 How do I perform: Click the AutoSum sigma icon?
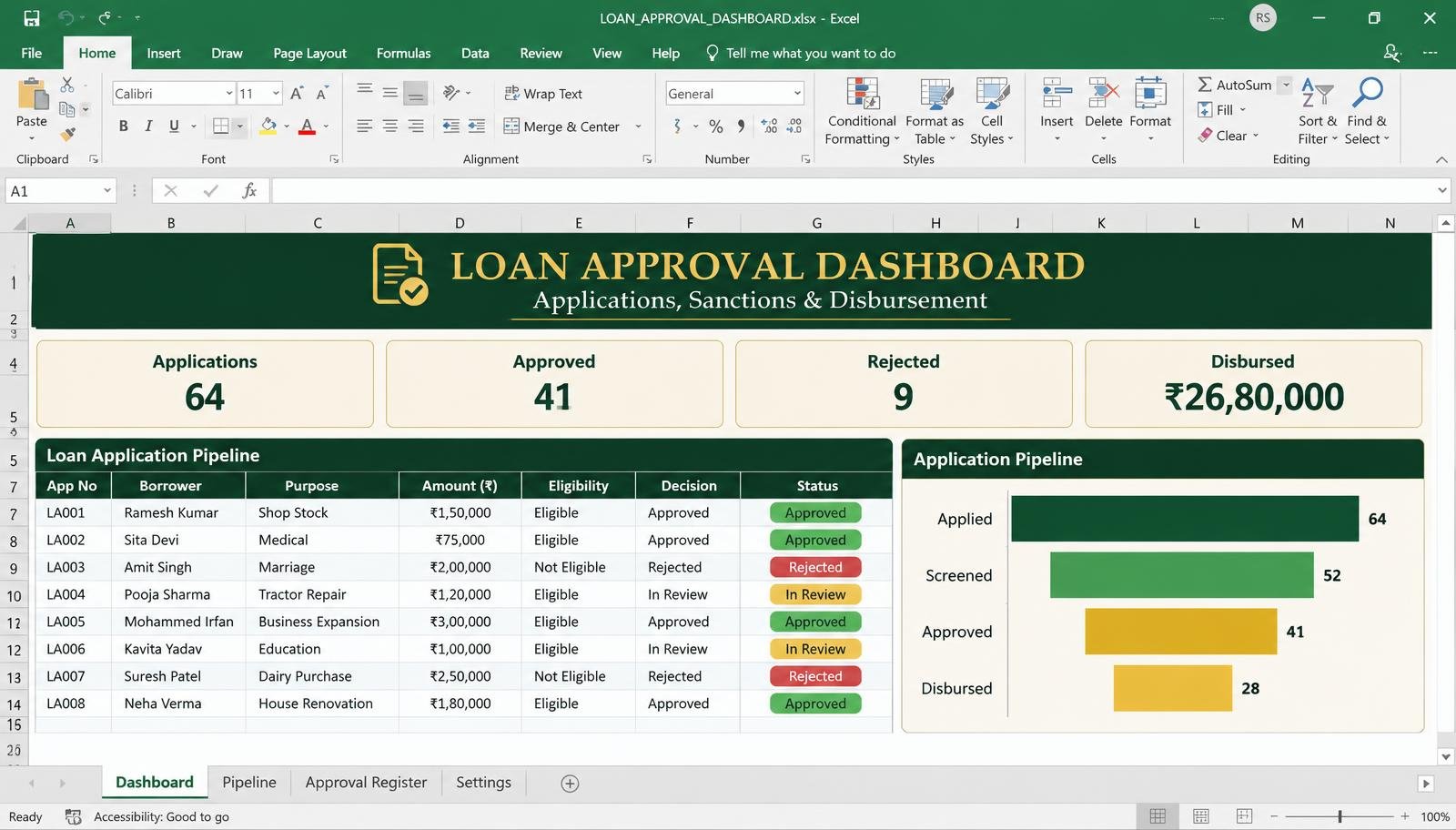pyautogui.click(x=1205, y=85)
